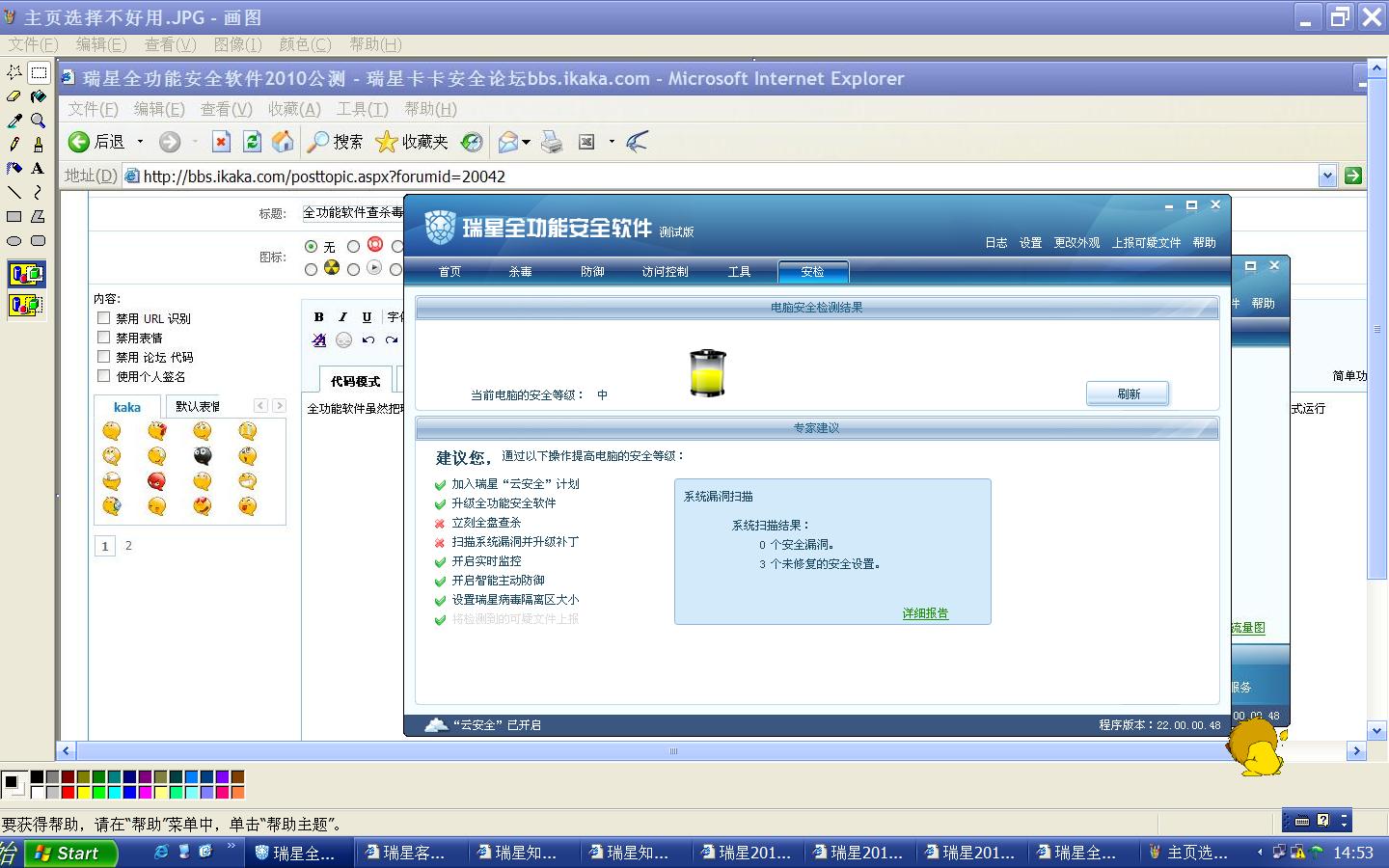This screenshot has width=1389, height=868.
Task: Click the IE Refresh toolbar icon
Action: (x=252, y=142)
